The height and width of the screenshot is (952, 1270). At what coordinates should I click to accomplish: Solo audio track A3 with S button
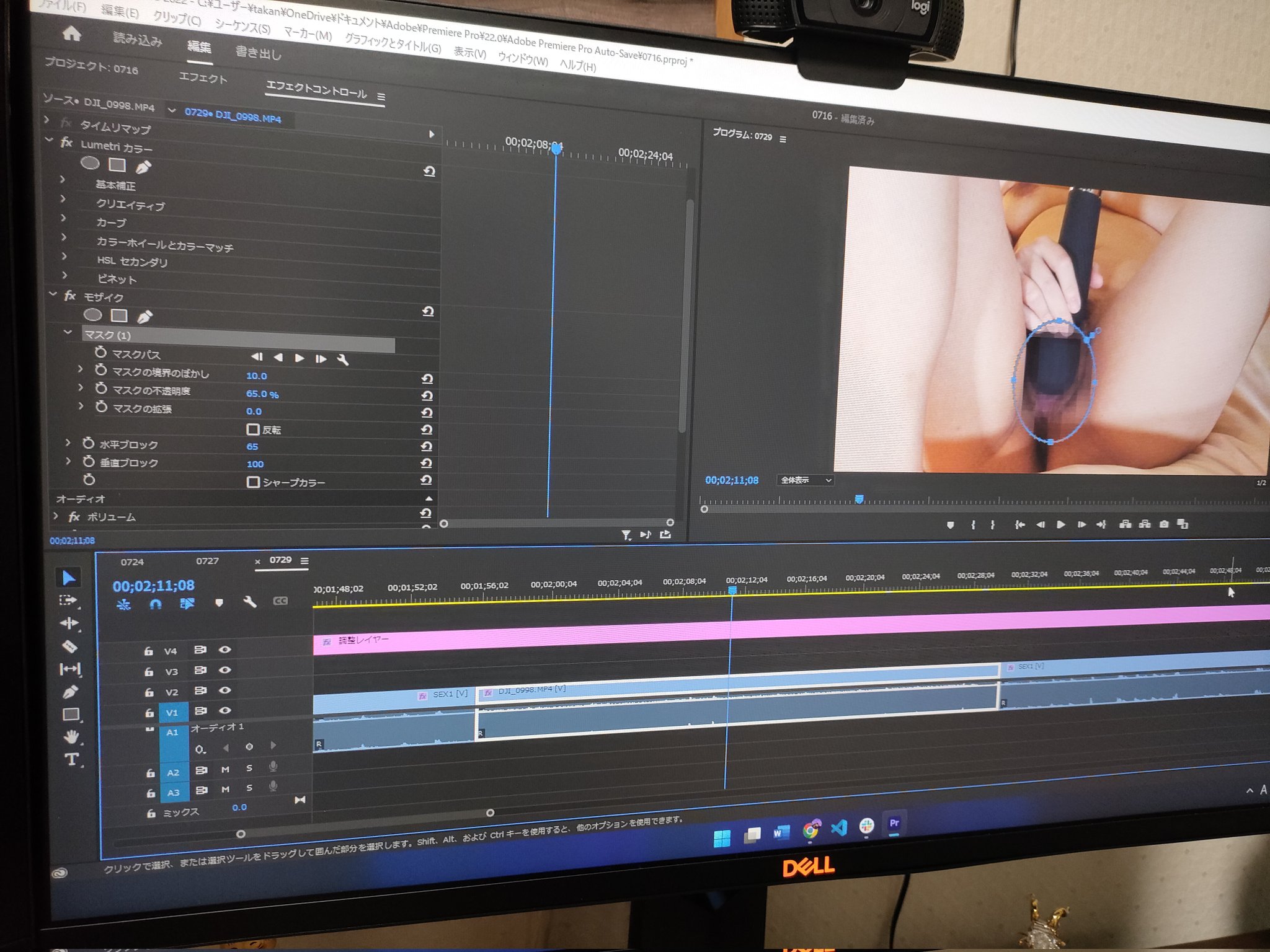click(249, 788)
